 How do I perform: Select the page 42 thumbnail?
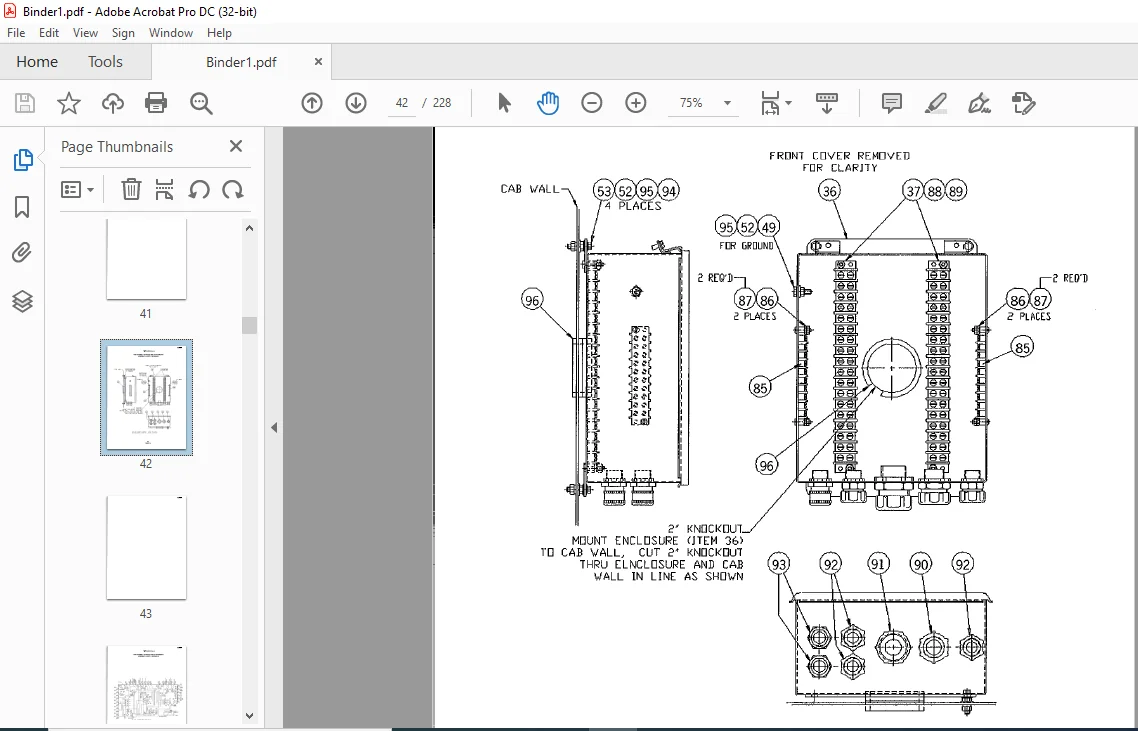point(146,397)
